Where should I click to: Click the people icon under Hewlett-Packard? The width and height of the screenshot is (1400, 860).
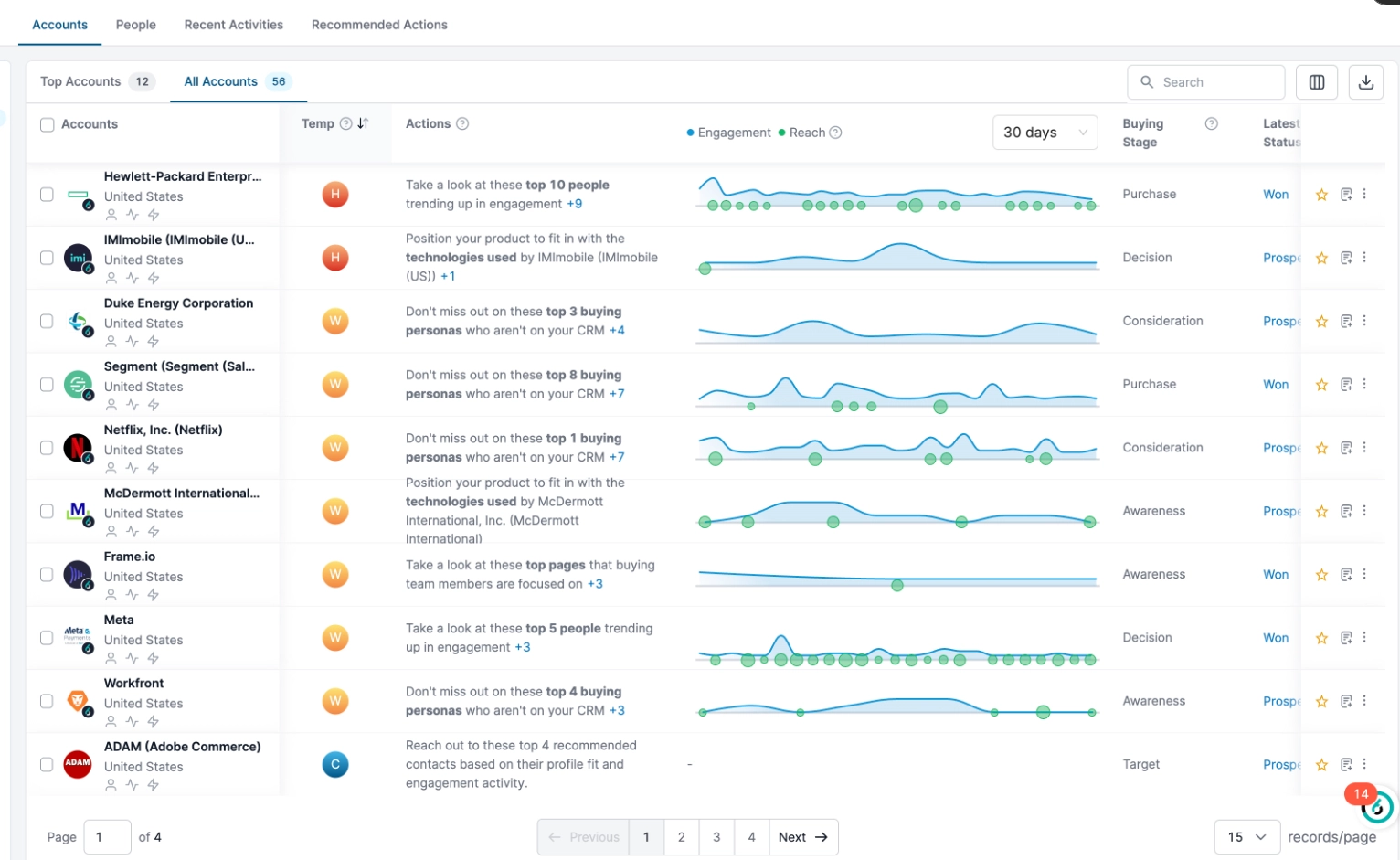click(x=111, y=215)
